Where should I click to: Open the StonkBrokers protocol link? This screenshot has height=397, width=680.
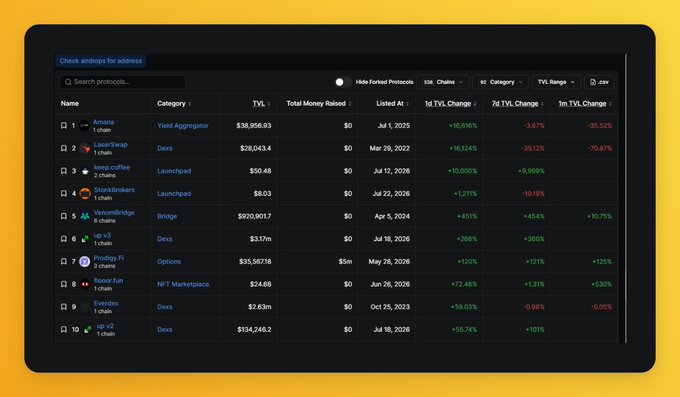click(x=114, y=190)
